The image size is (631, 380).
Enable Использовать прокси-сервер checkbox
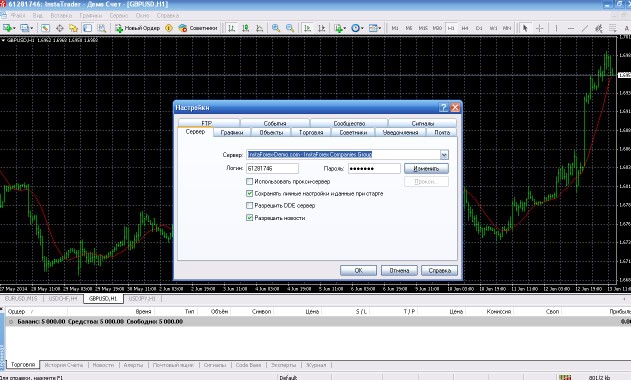click(250, 182)
